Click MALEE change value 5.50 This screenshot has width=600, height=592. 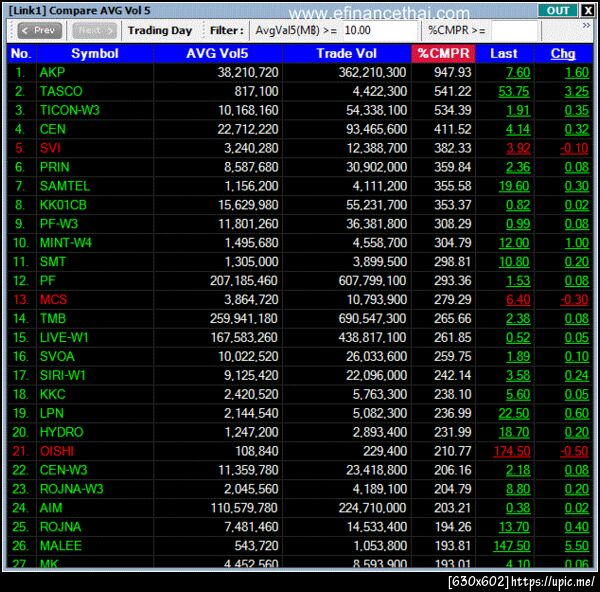[577, 546]
